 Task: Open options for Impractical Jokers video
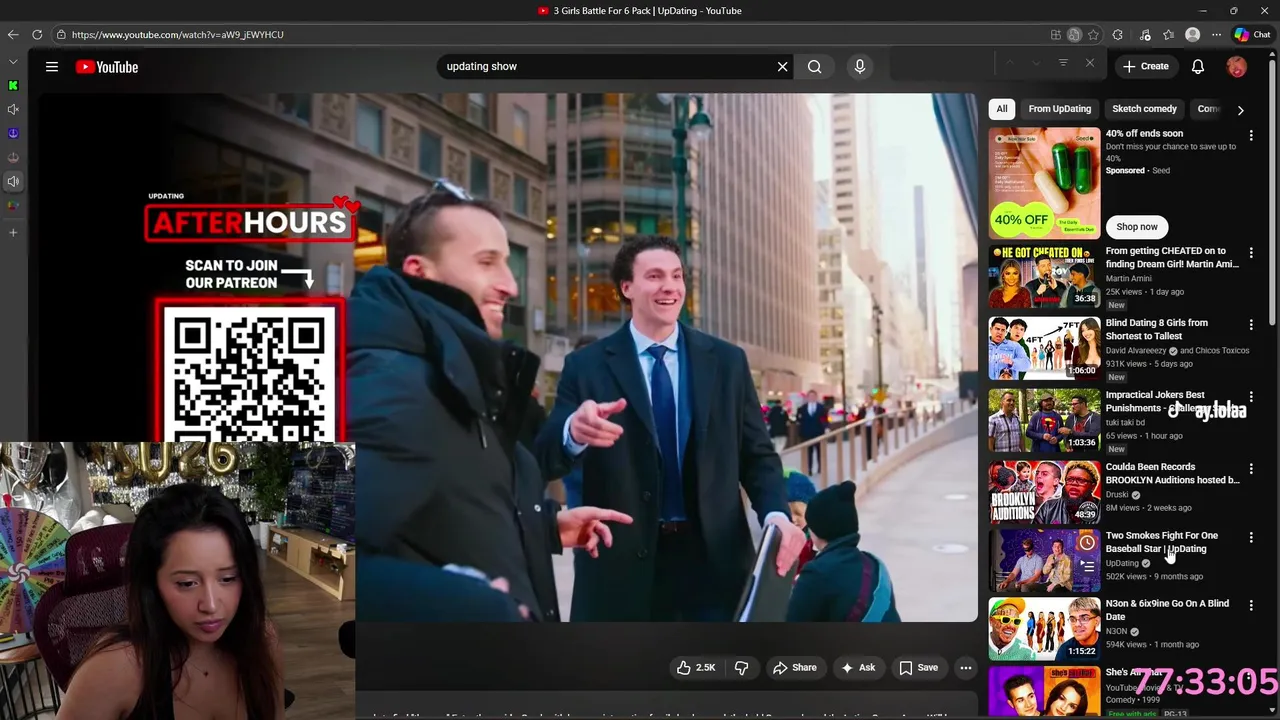coord(1251,397)
